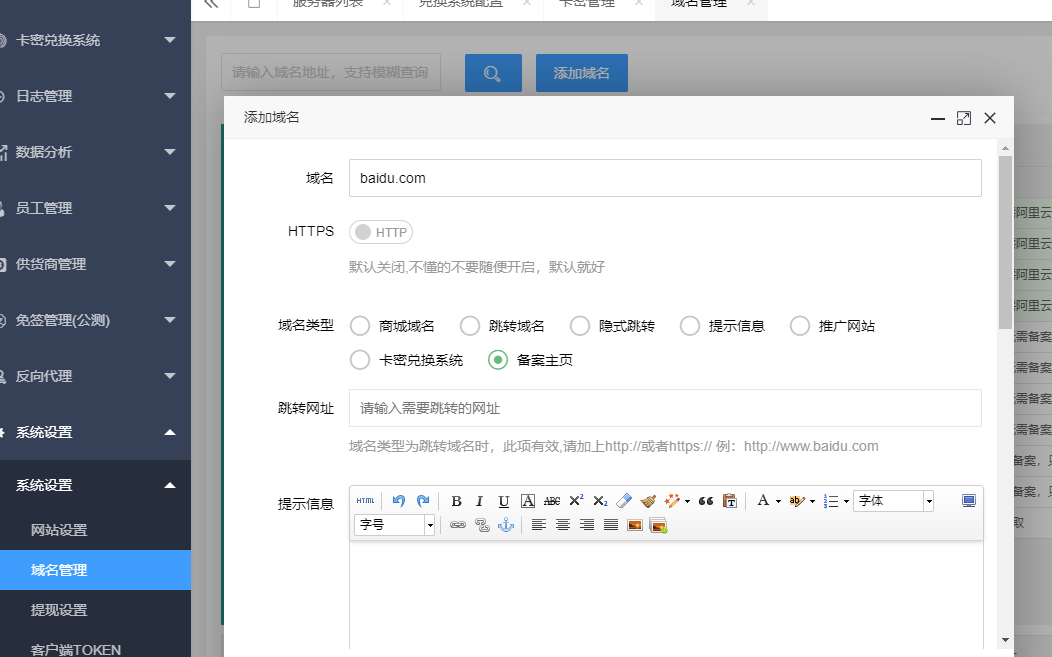Expand 员工管理 sidebar menu
This screenshot has height=657, width=1052.
pos(95,208)
